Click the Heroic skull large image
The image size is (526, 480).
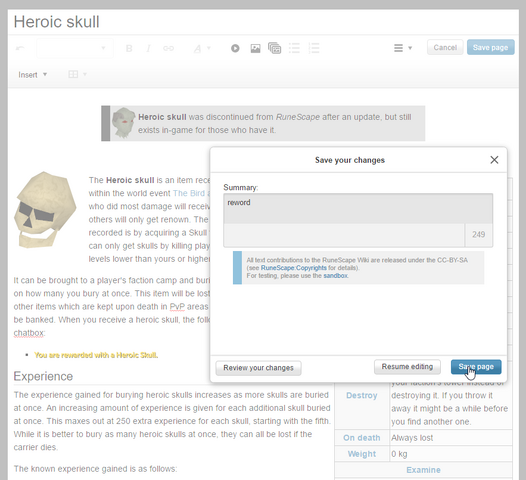point(45,209)
